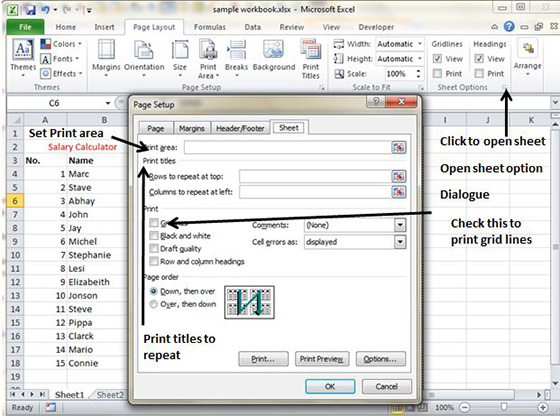Click the Print... button
Screen dimensions: 560x416
[263, 359]
